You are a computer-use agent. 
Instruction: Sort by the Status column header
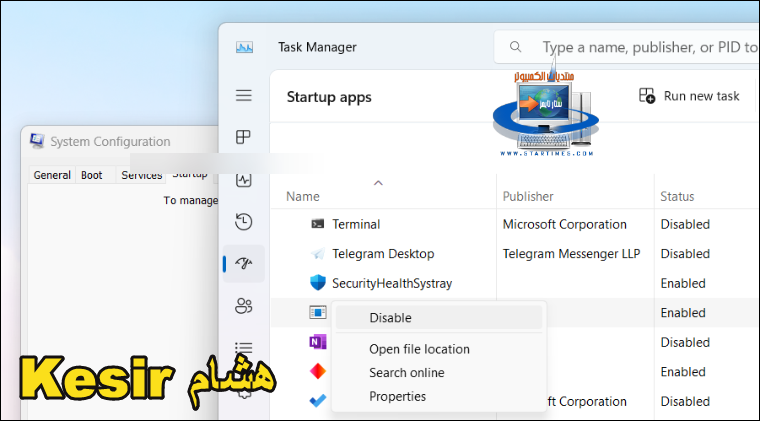677,196
